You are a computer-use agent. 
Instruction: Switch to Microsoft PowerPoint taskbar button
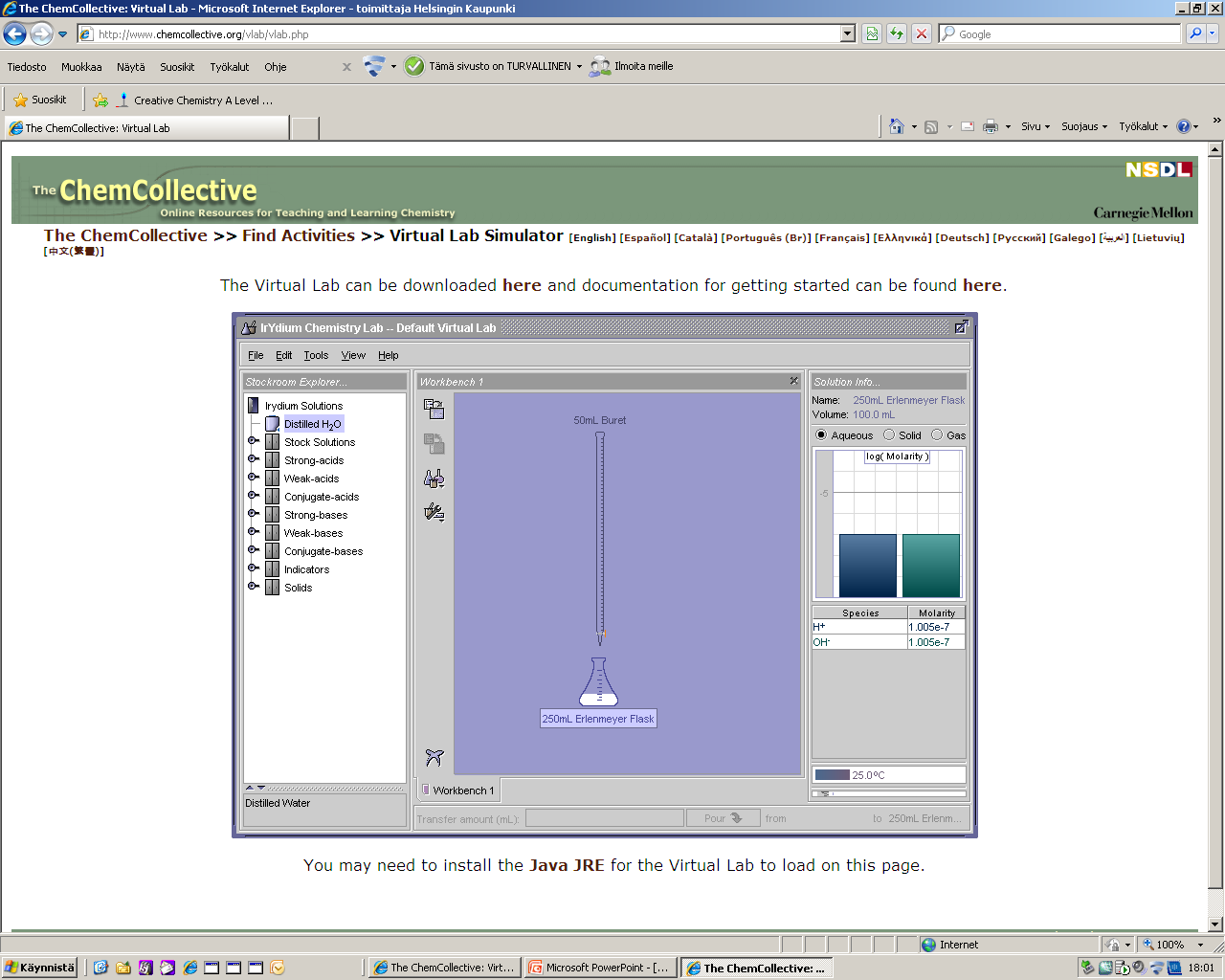pos(600,968)
